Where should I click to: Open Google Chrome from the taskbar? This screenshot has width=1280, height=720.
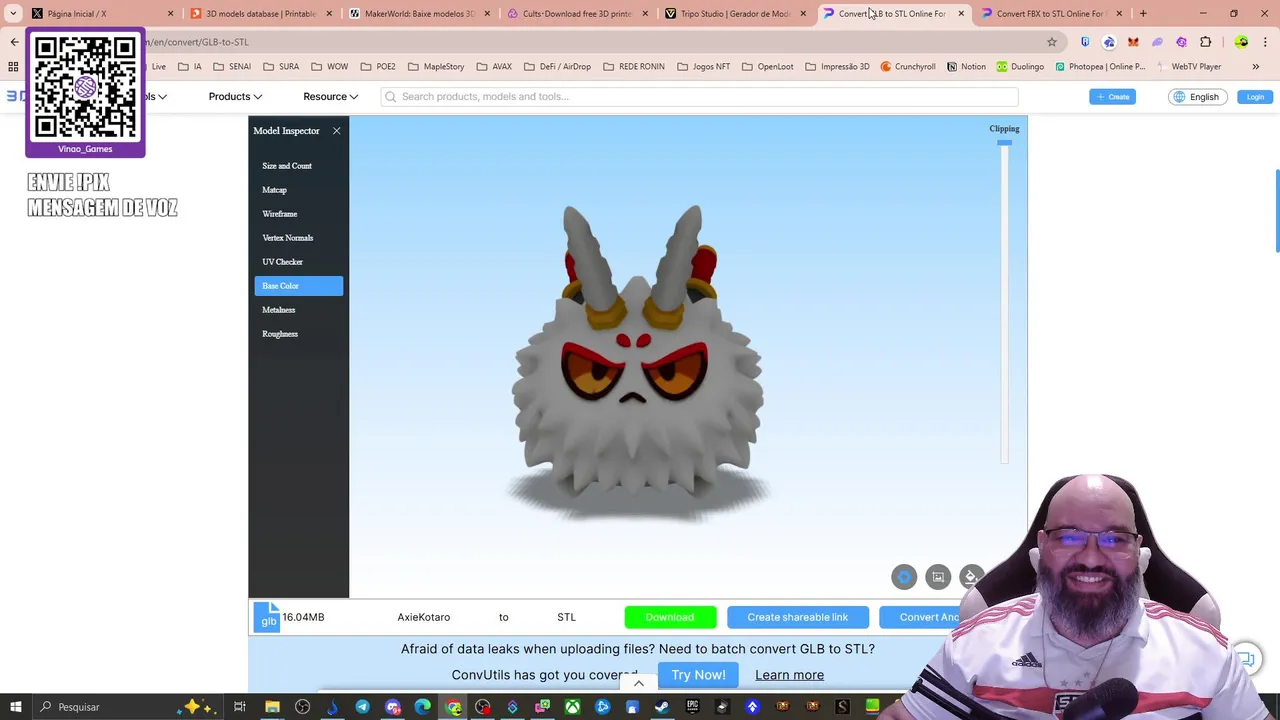coord(453,707)
